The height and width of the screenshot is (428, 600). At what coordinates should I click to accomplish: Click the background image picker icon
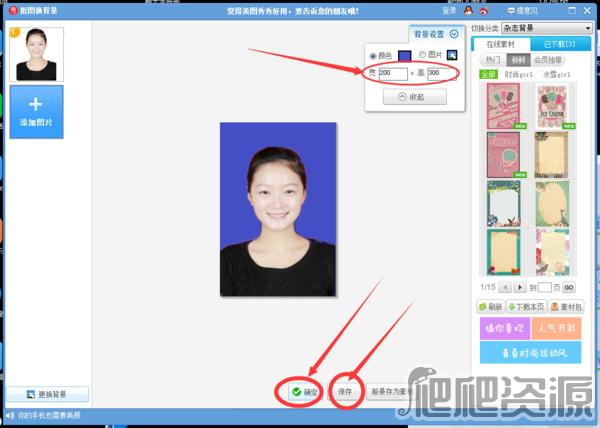click(452, 55)
